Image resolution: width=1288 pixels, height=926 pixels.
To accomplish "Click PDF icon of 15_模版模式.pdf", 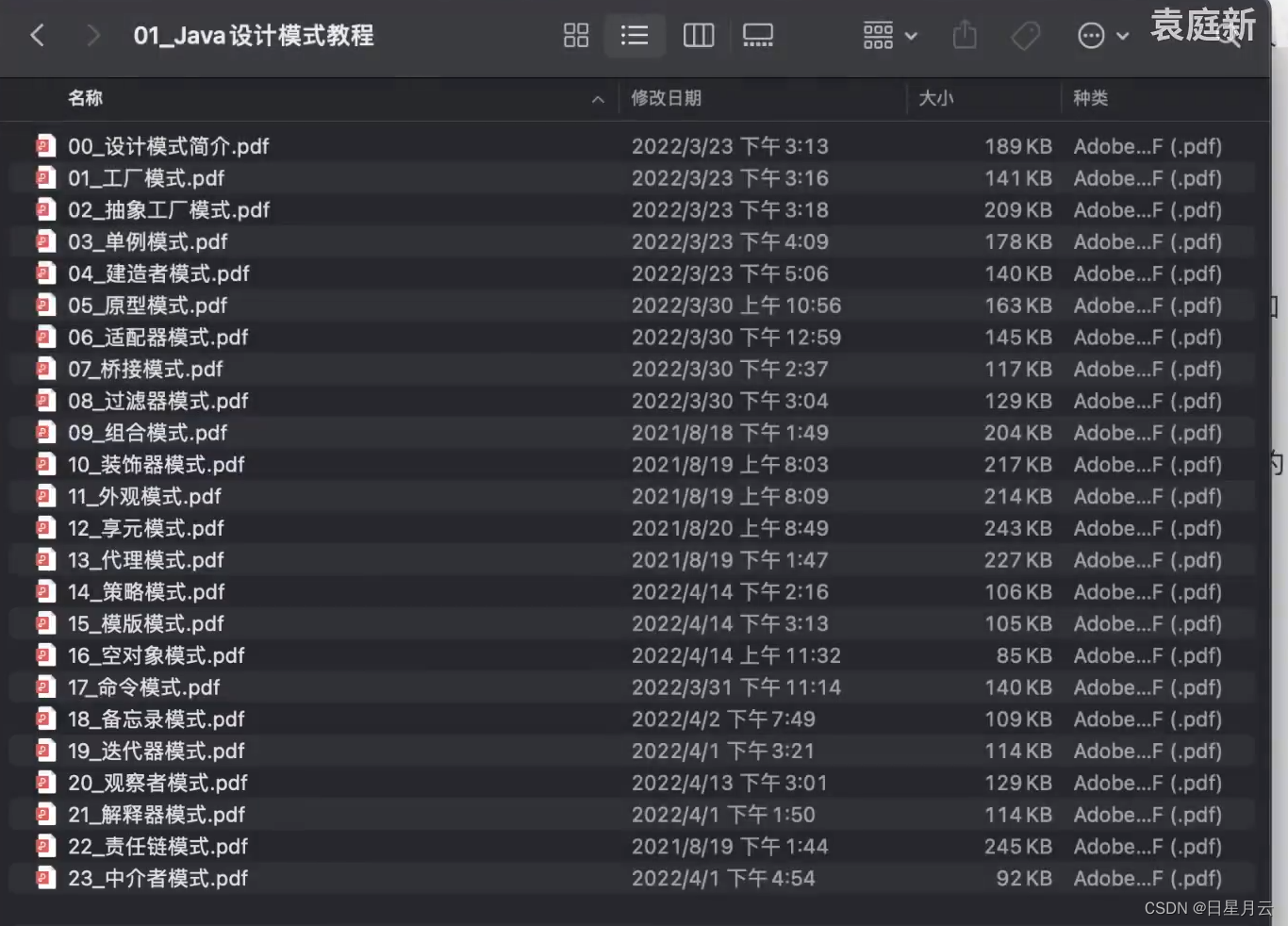I will 45,623.
